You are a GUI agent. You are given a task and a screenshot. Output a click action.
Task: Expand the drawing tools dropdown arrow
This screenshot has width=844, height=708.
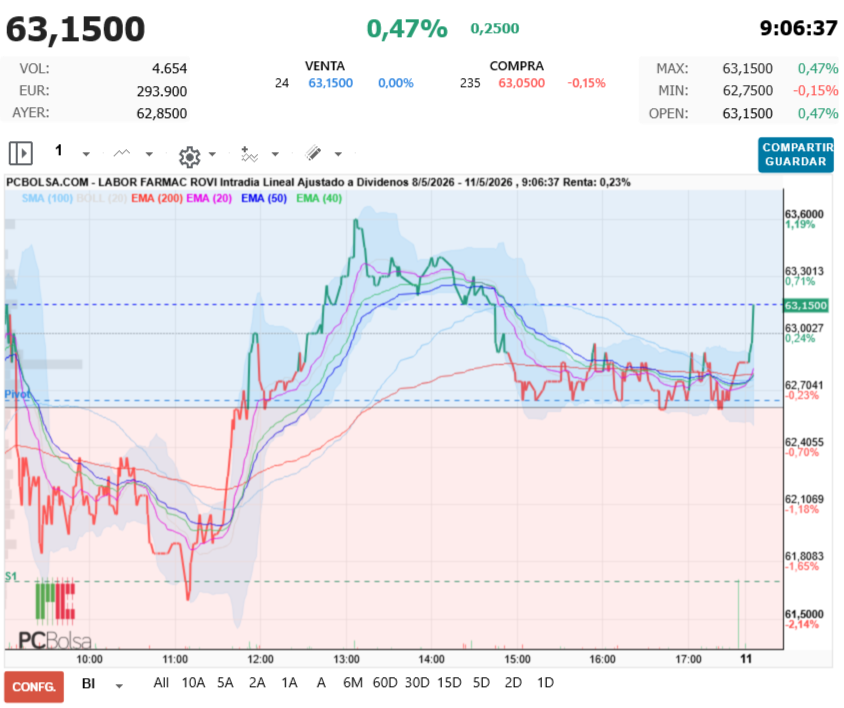click(x=338, y=155)
